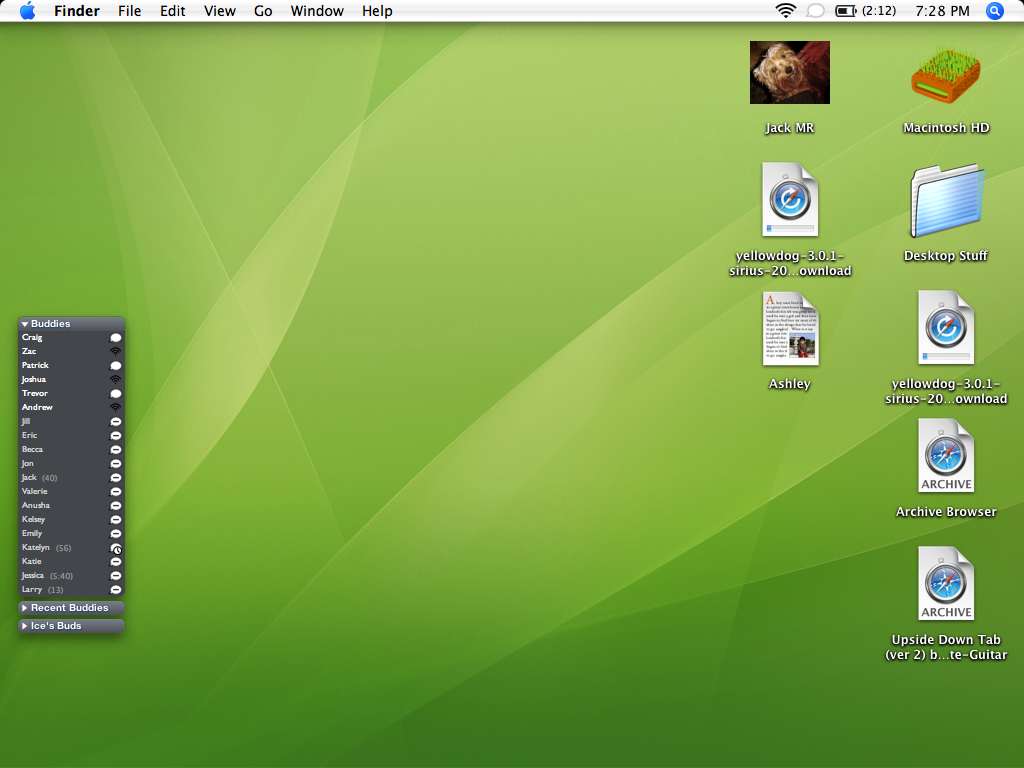Select buddy name Jill
1024x768 pixels.
pyautogui.click(x=25, y=421)
